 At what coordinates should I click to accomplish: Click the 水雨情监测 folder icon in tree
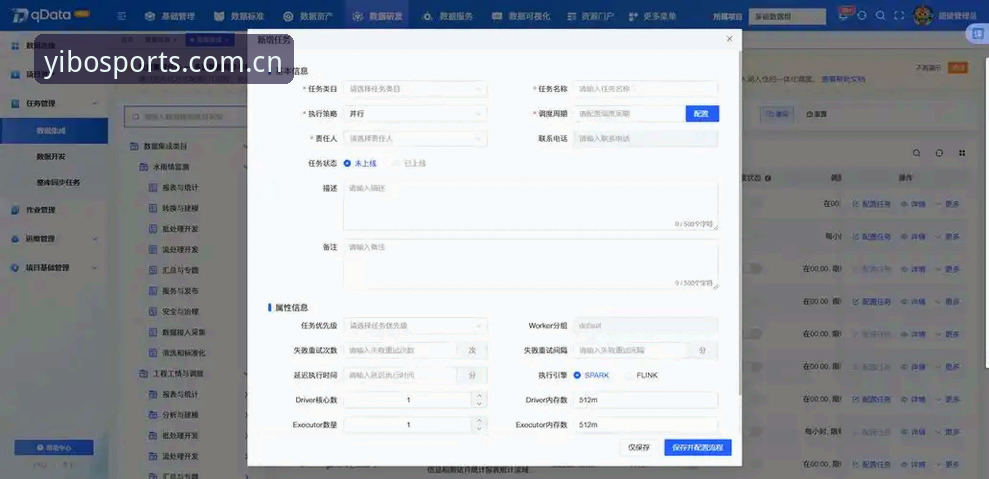[144, 167]
